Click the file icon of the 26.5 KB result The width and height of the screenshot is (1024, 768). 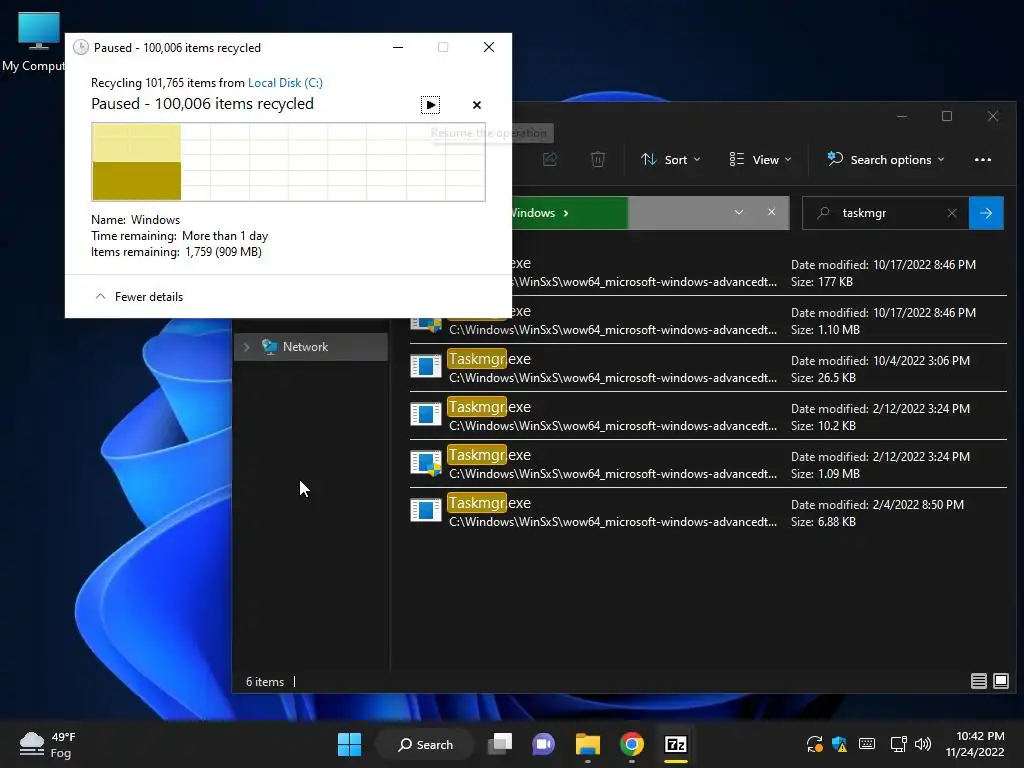pyautogui.click(x=426, y=366)
